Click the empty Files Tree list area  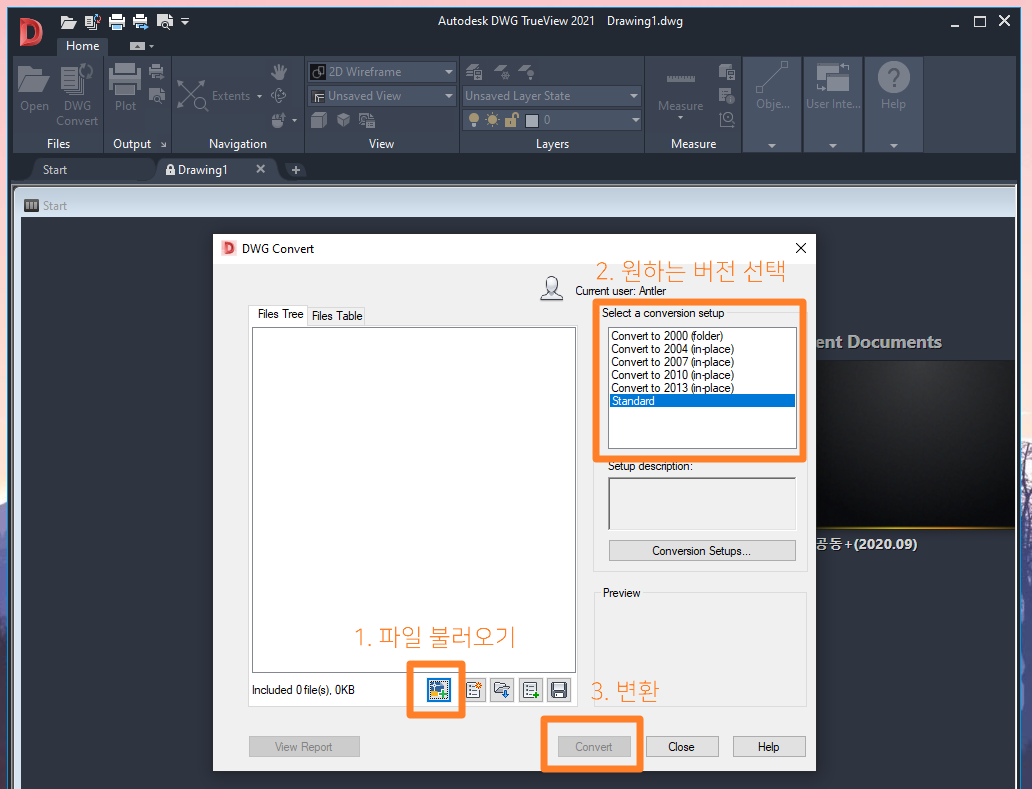coord(413,499)
